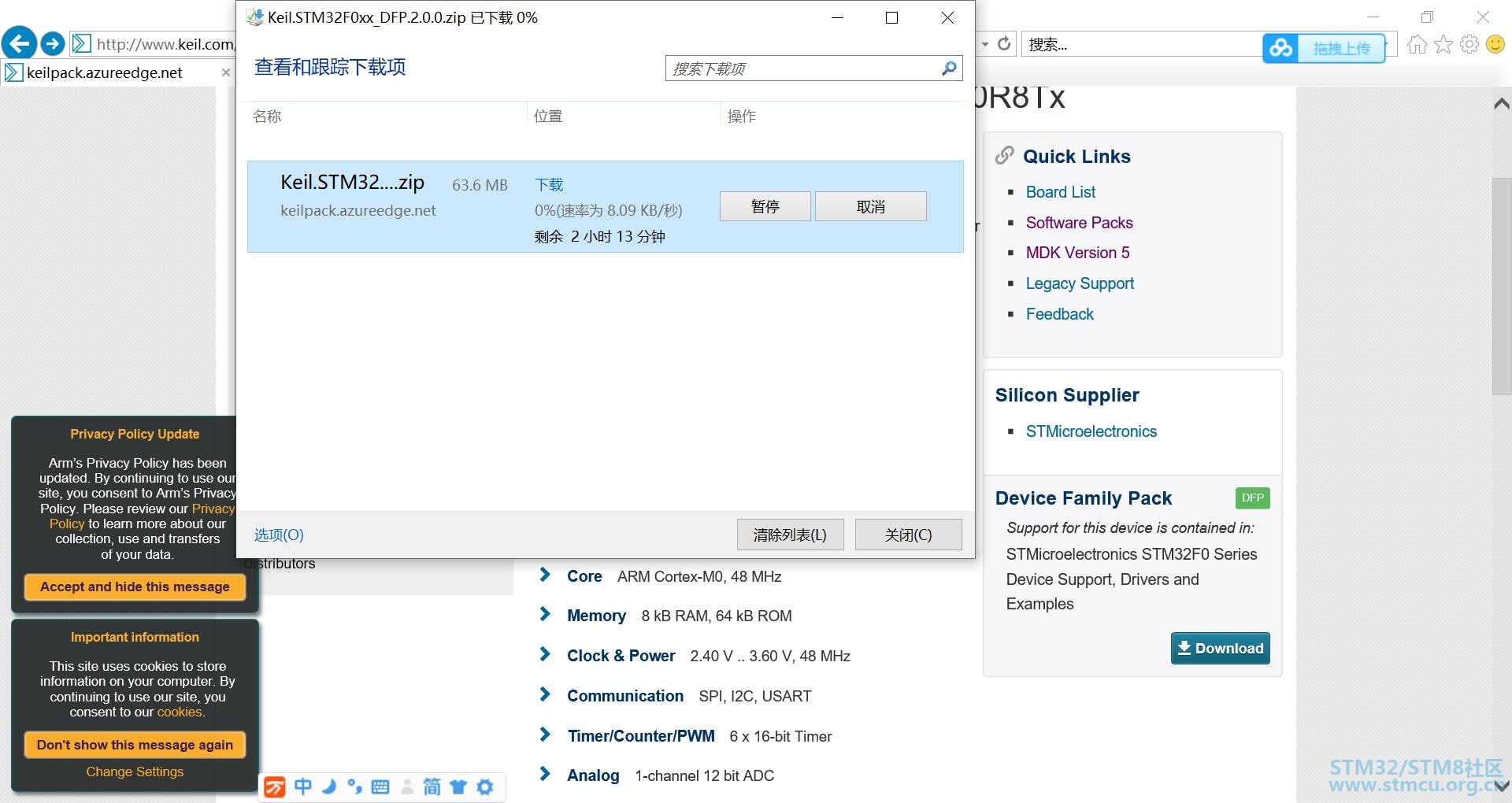The image size is (1512, 803).
Task: Expand the Core feature chevron
Action: [x=544, y=575]
